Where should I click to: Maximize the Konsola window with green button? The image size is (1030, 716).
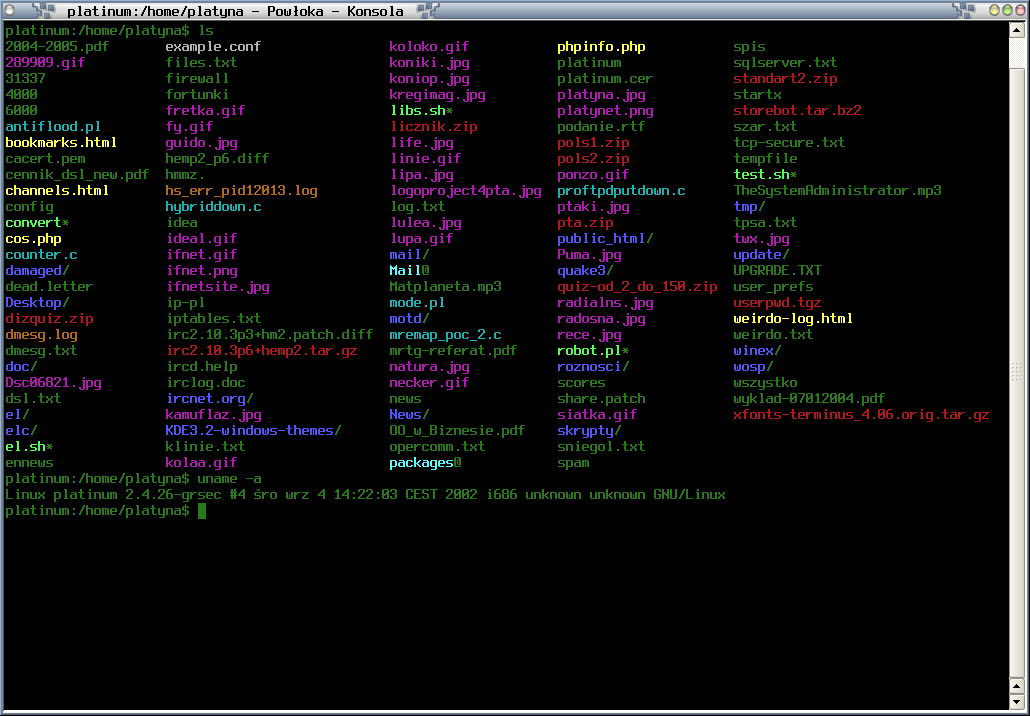[1007, 10]
